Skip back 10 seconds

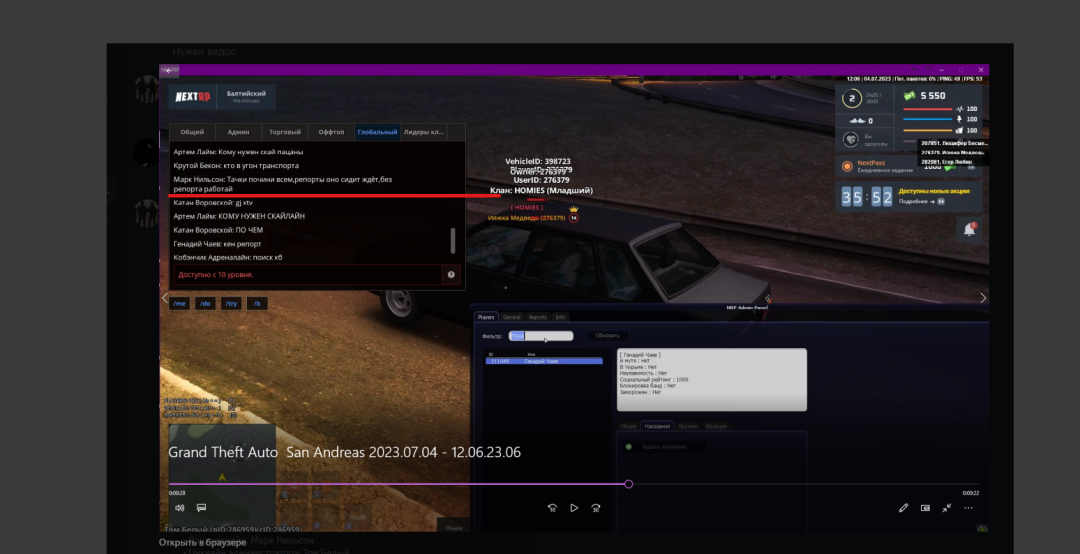552,508
